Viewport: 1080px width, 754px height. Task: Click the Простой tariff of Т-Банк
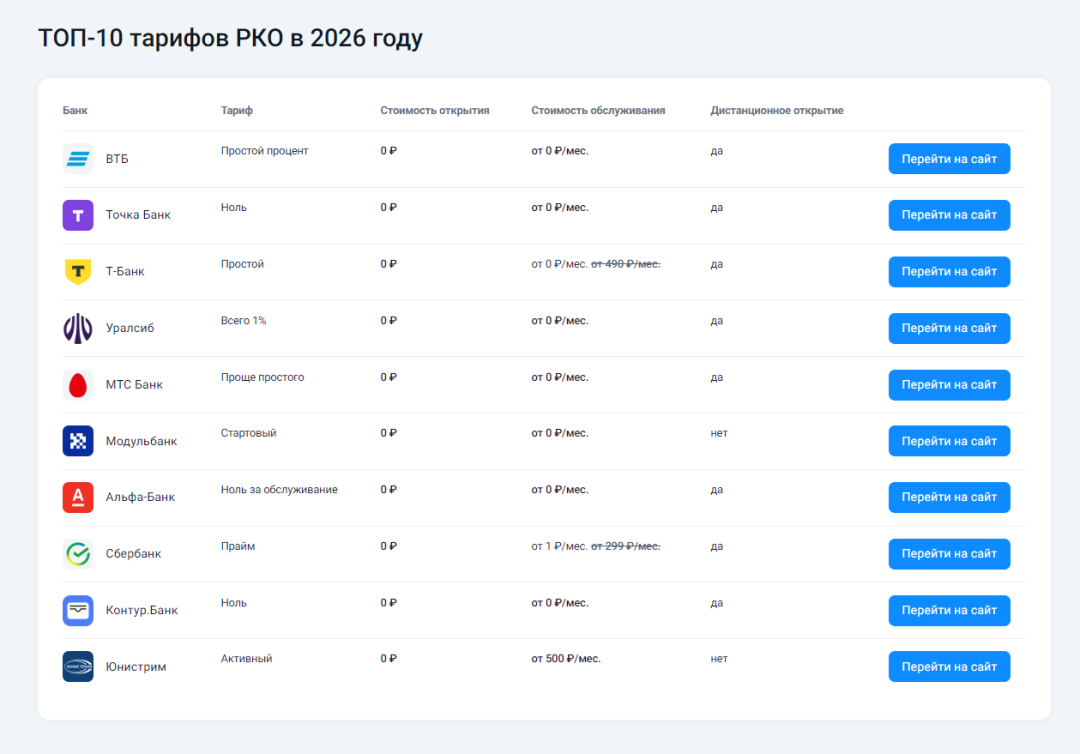[242, 264]
